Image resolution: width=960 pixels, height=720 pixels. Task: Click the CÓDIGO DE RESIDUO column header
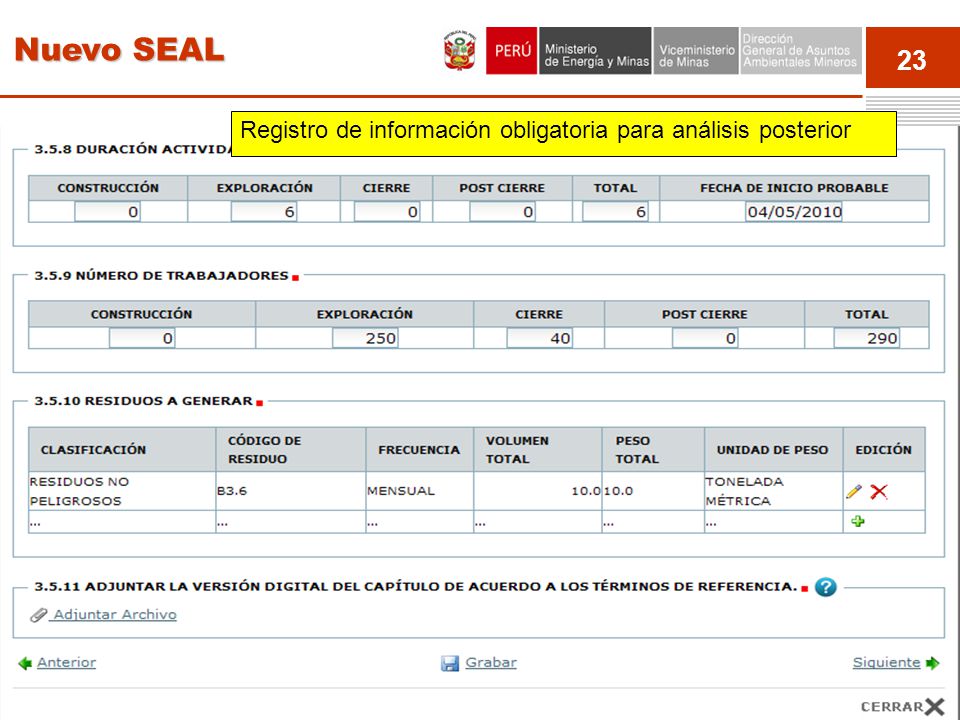pyautogui.click(x=291, y=450)
